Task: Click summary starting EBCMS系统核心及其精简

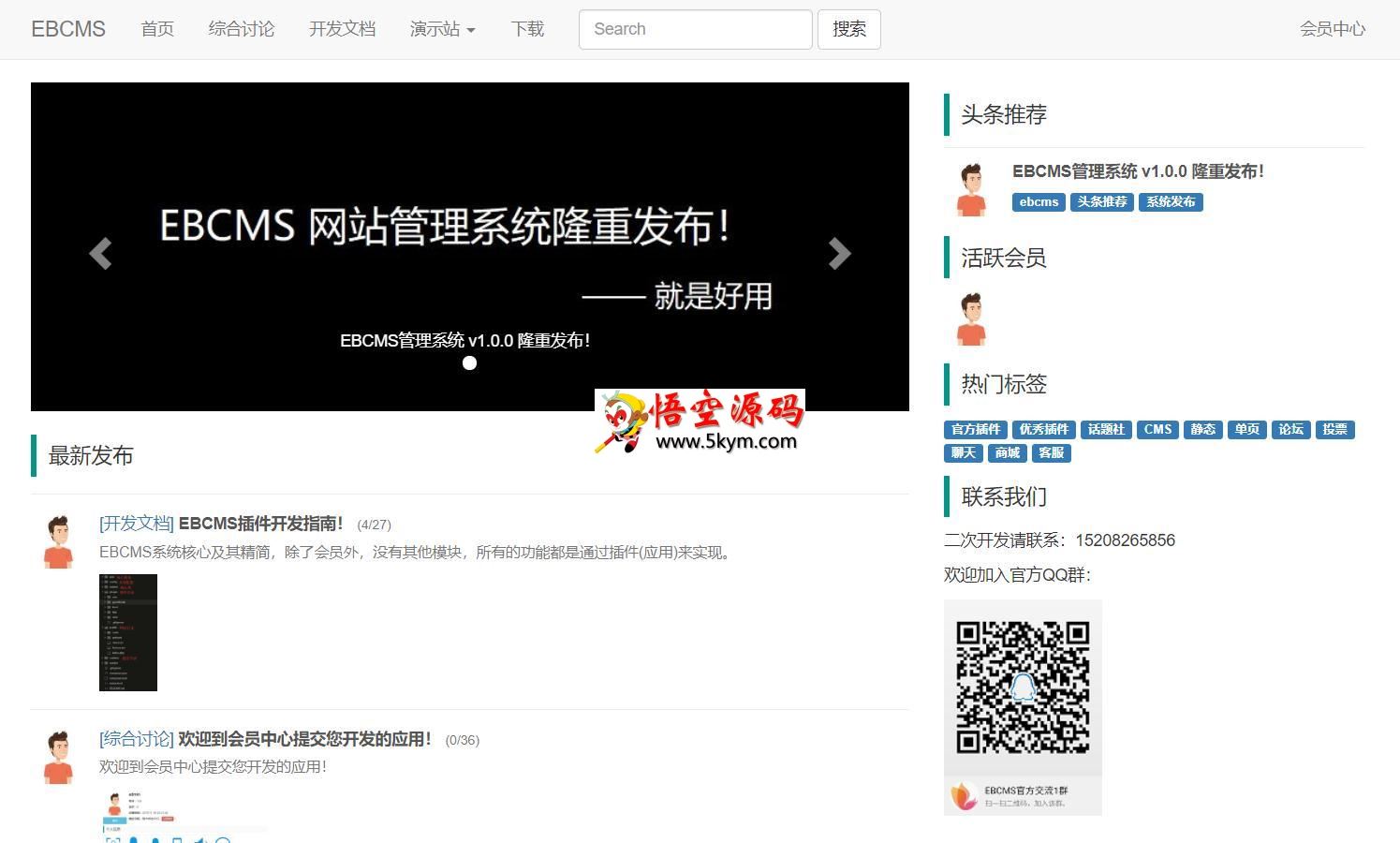Action: click(x=417, y=553)
